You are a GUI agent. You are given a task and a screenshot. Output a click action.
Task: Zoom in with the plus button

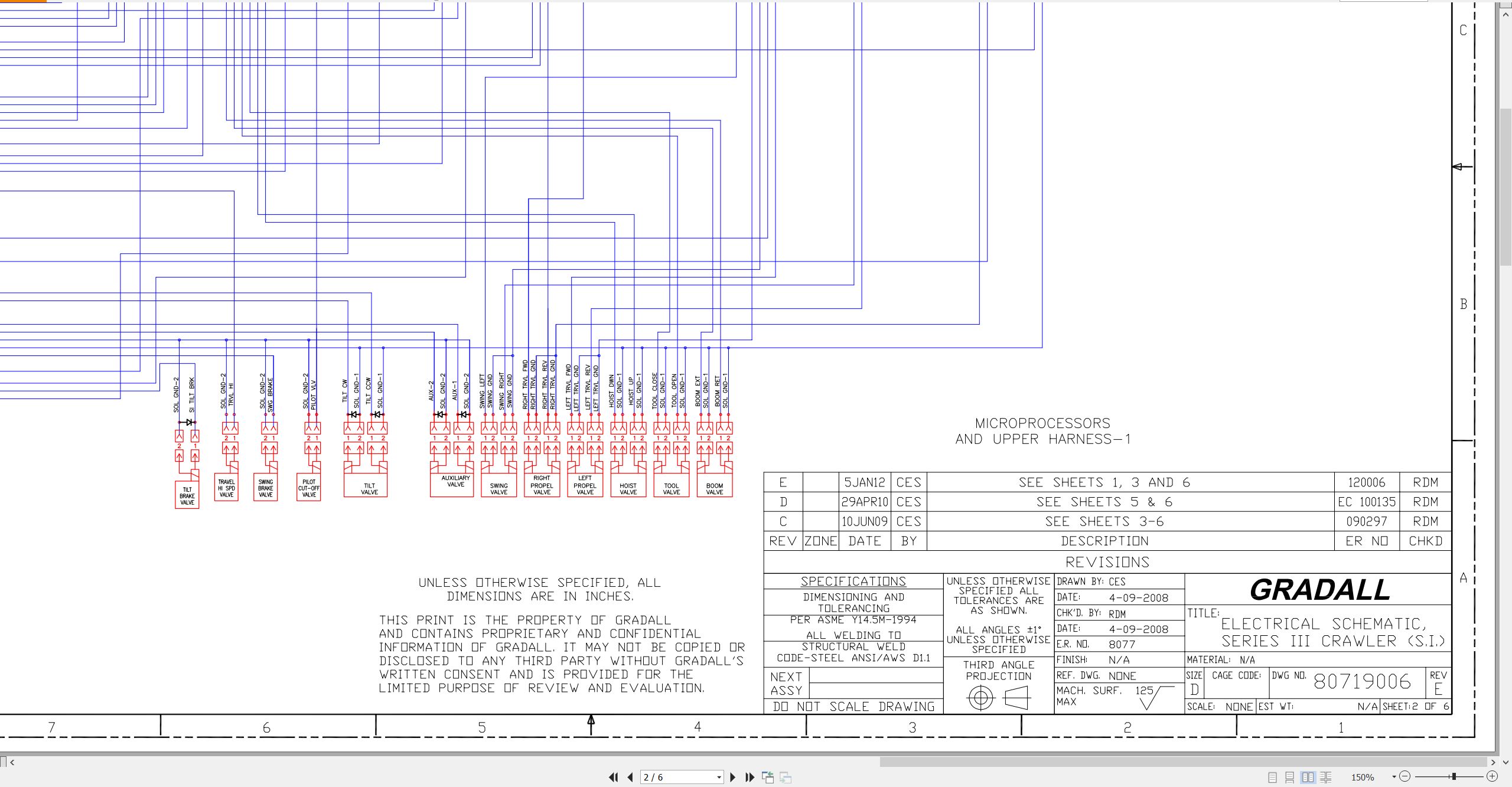coord(1493,777)
